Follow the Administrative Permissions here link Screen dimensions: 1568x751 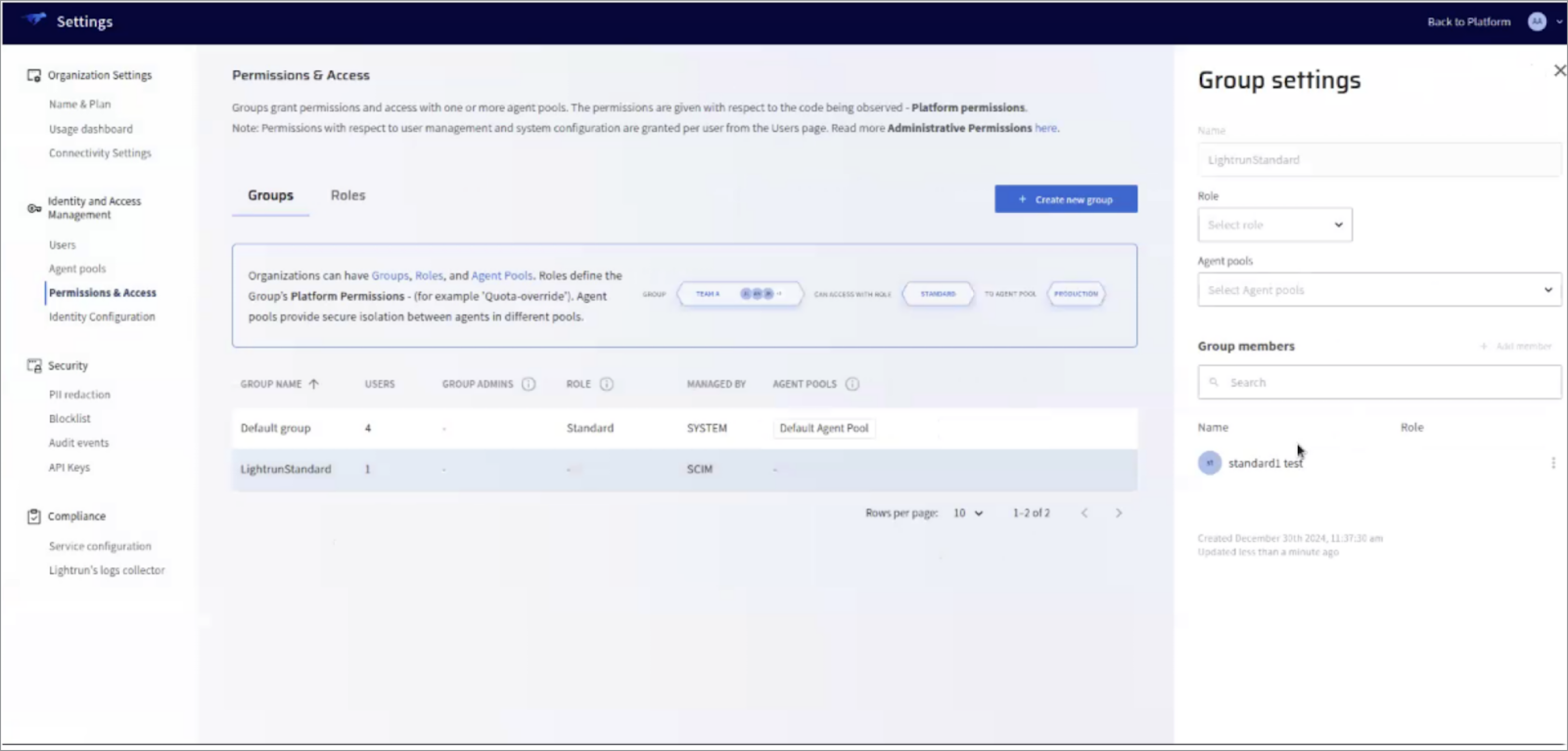(x=1045, y=128)
